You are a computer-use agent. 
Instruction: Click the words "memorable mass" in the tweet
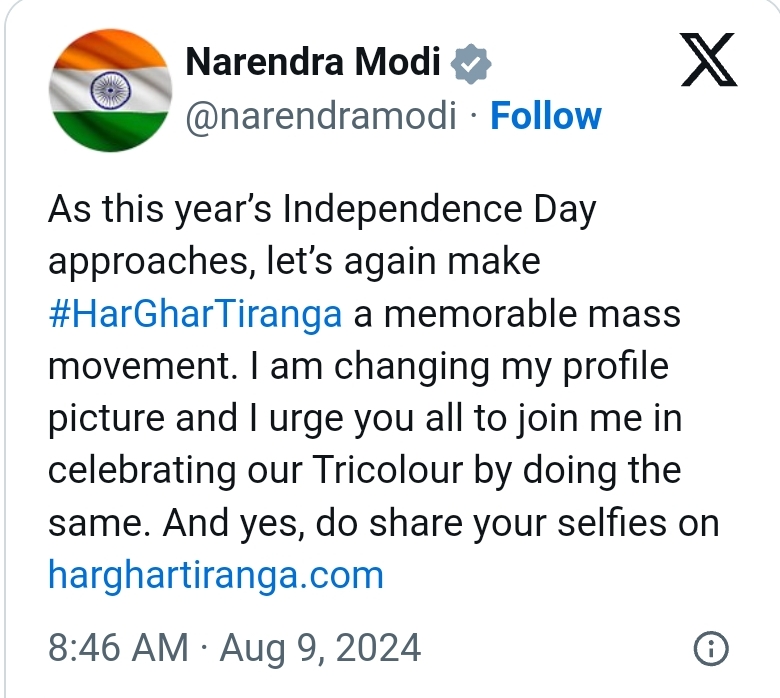[532, 314]
